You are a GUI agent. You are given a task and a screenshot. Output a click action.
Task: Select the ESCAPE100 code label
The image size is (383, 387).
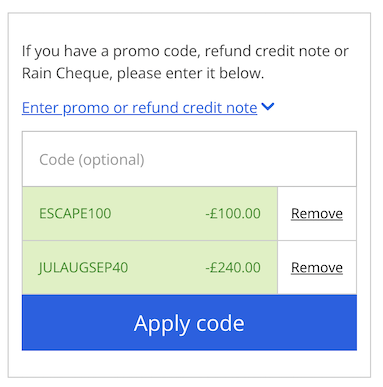click(75, 214)
